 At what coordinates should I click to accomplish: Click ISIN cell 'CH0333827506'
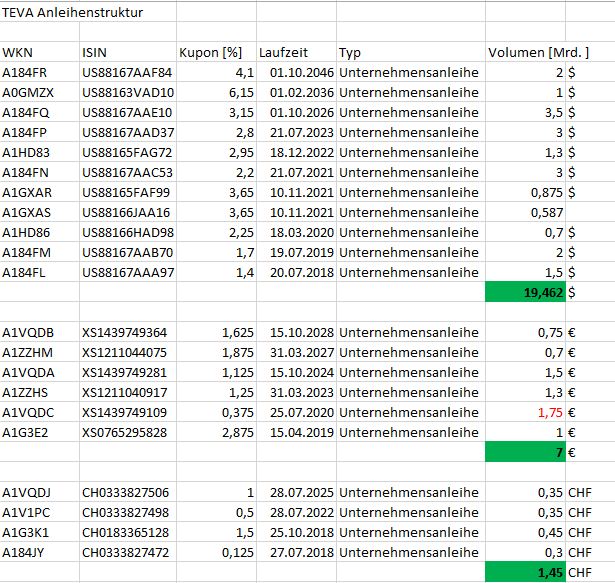point(128,492)
